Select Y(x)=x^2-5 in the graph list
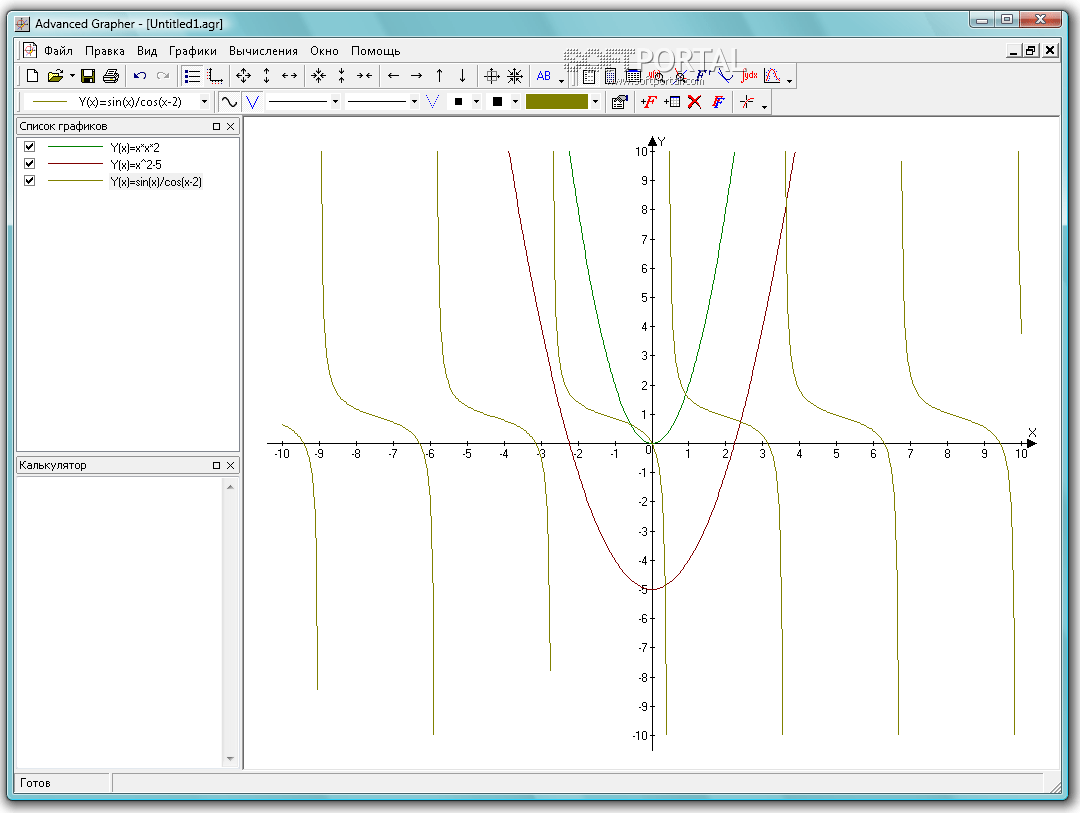 pyautogui.click(x=136, y=165)
